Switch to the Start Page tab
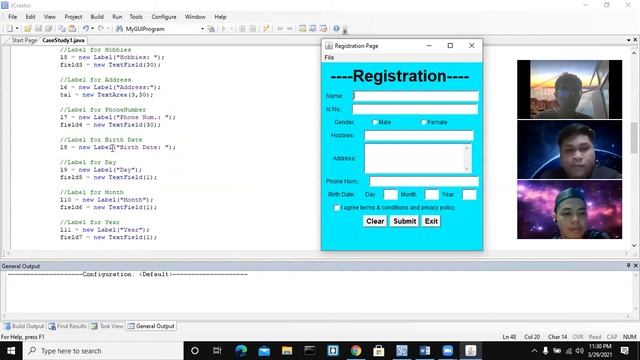This screenshot has height=360, width=640. [x=24, y=40]
